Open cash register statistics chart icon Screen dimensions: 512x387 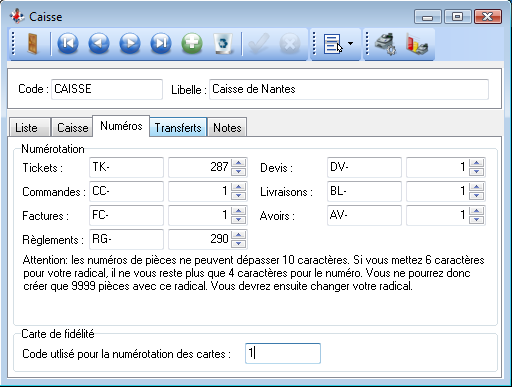click(417, 44)
